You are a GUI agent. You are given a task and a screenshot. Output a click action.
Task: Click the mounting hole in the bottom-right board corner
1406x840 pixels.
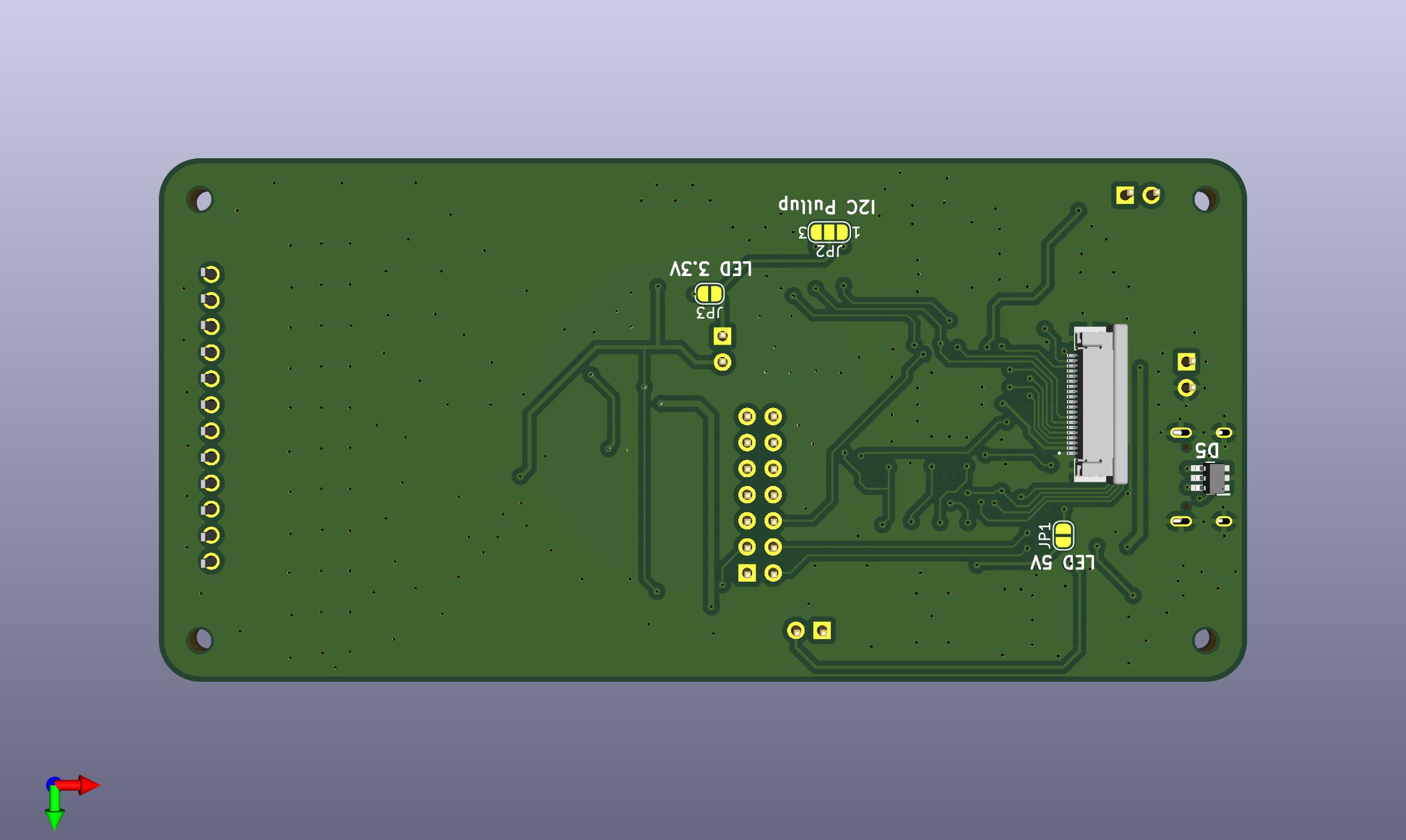click(x=1205, y=640)
